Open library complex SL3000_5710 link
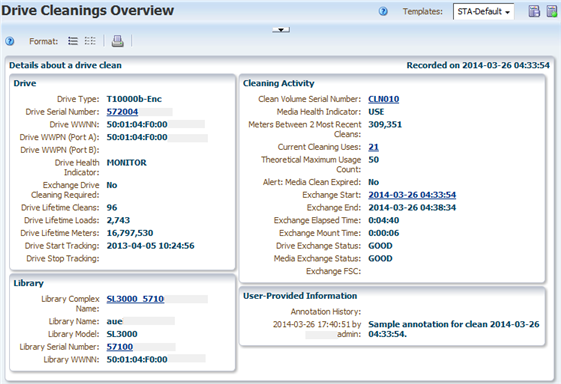Screen dimensions: 561x384 coord(135,299)
